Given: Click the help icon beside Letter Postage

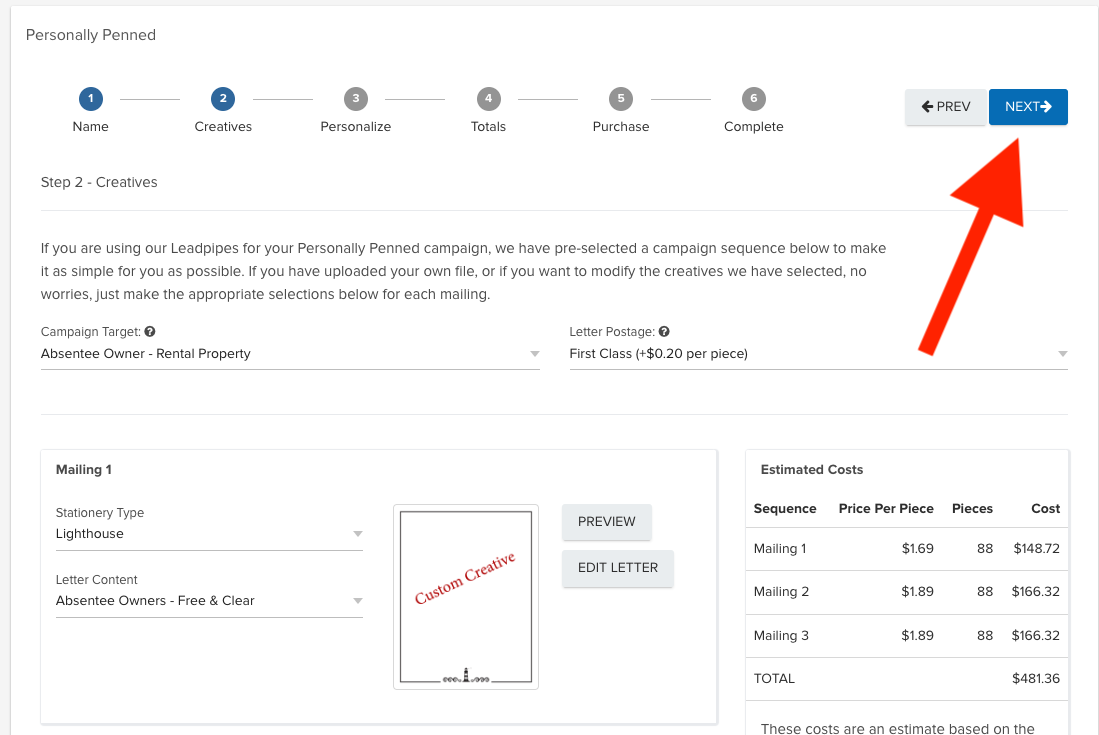Looking at the screenshot, I should click(664, 331).
